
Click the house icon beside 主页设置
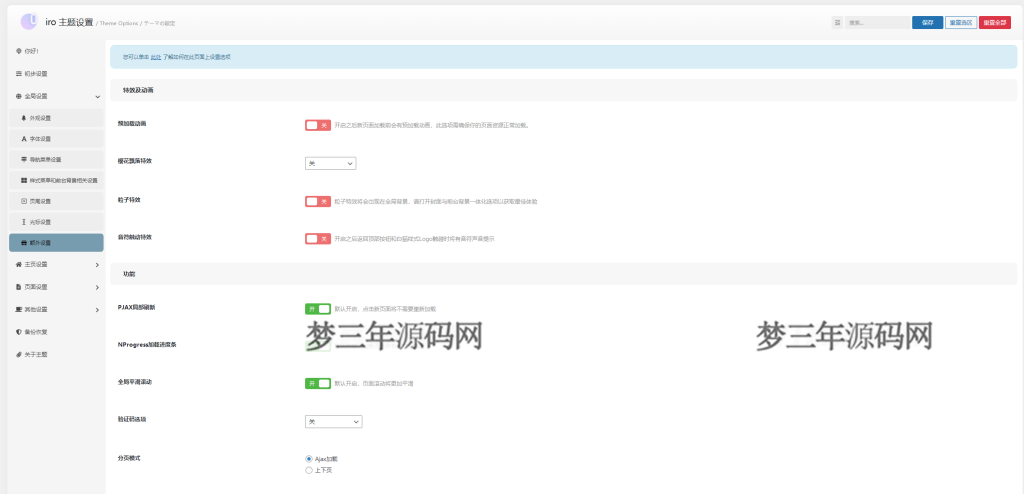(x=18, y=265)
